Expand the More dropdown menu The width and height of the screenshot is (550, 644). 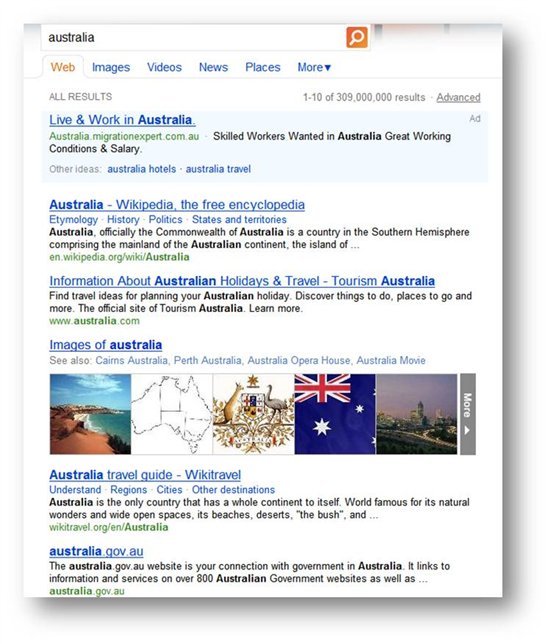coord(314,67)
